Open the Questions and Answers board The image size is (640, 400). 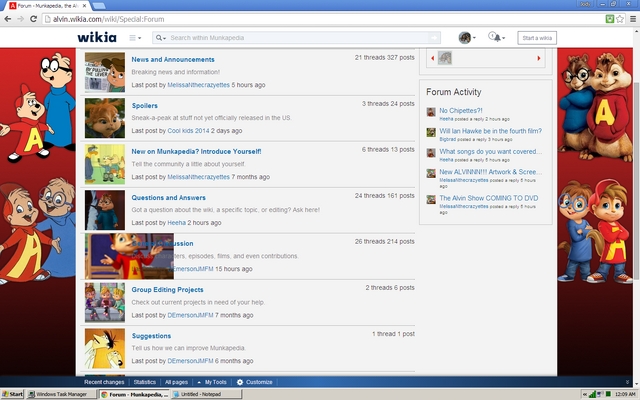pos(169,198)
